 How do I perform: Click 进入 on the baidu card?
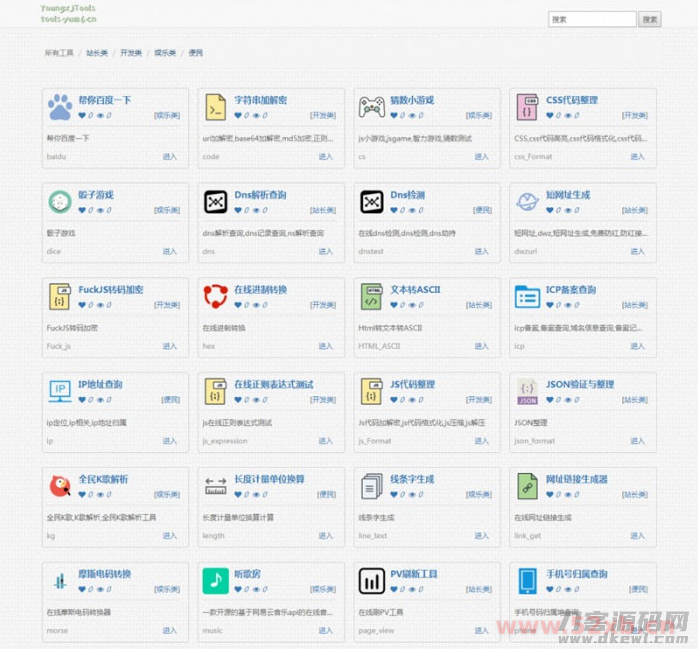(x=170, y=157)
